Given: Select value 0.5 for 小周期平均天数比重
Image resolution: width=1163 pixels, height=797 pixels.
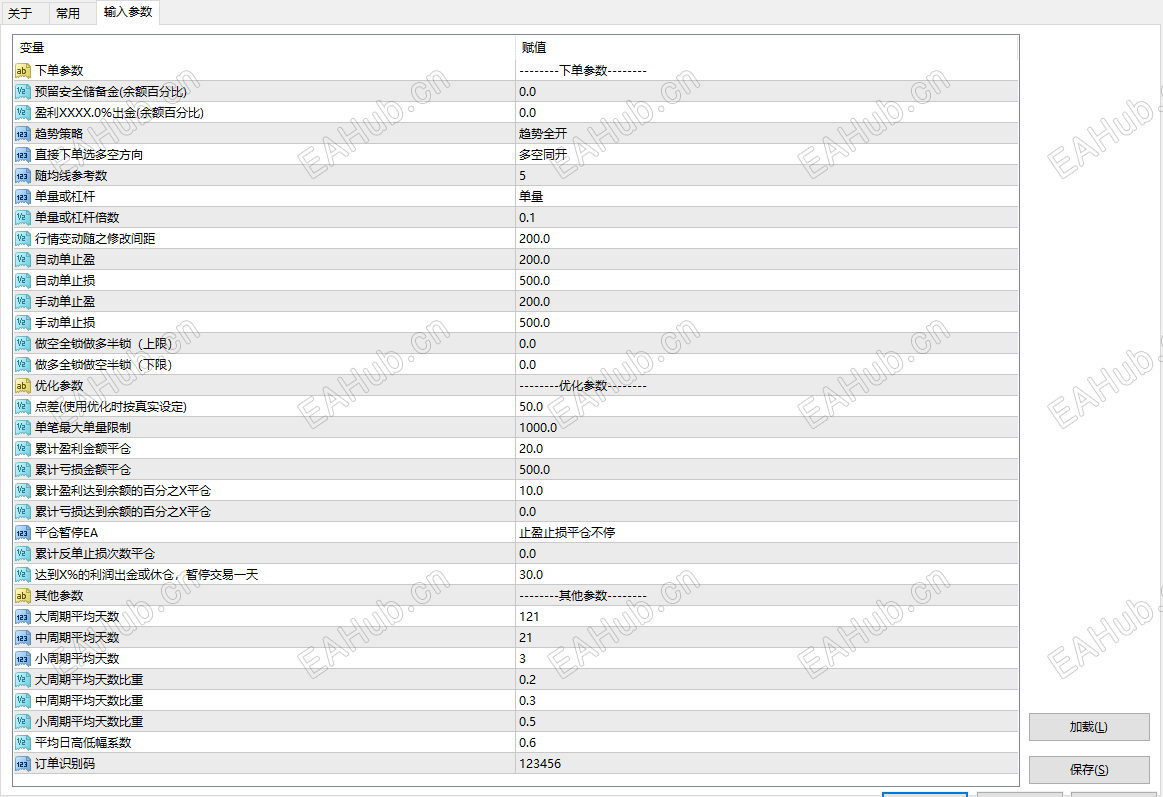Looking at the screenshot, I should pos(767,721).
